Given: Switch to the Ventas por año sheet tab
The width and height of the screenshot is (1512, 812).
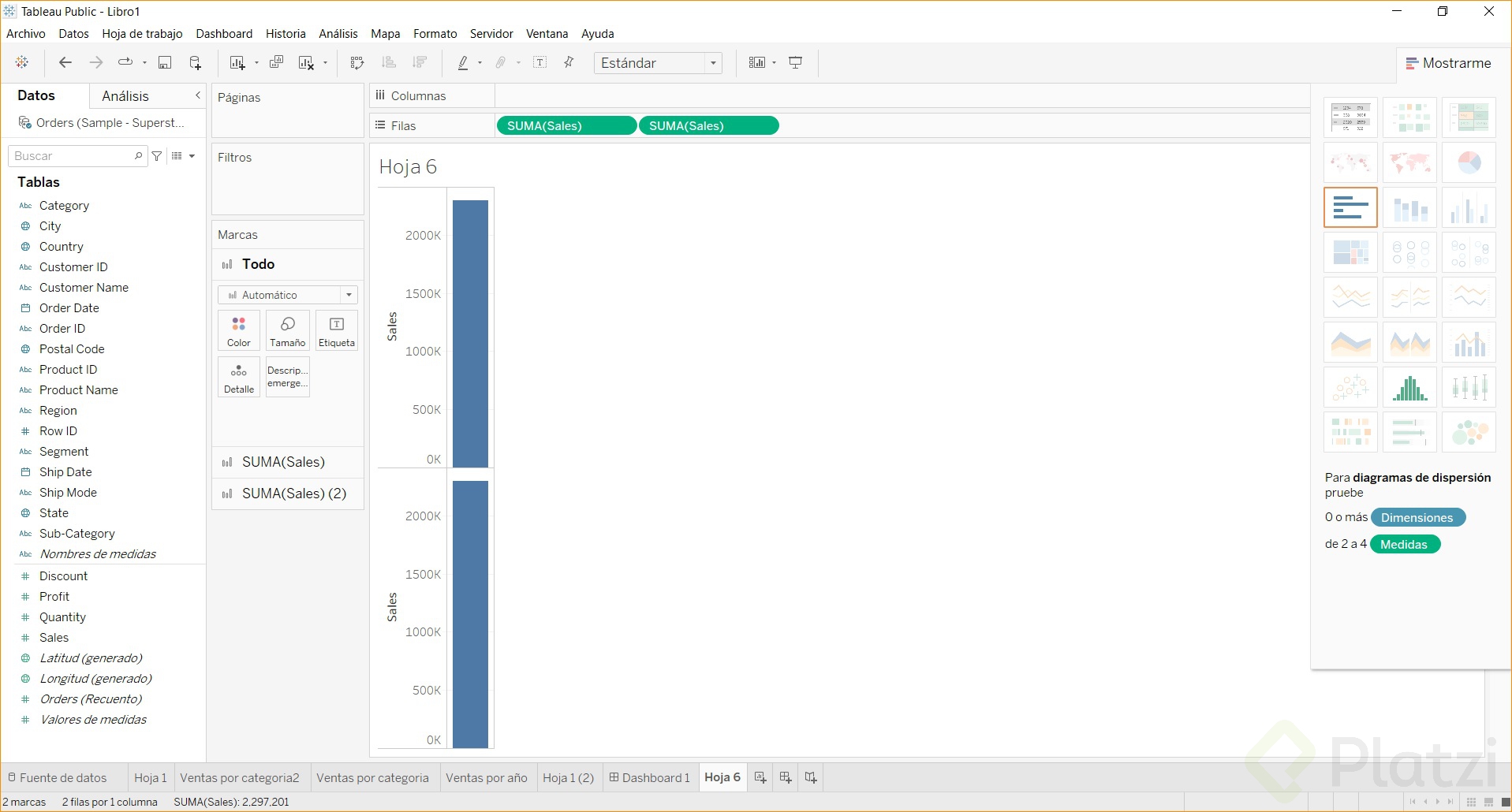Looking at the screenshot, I should 487,777.
